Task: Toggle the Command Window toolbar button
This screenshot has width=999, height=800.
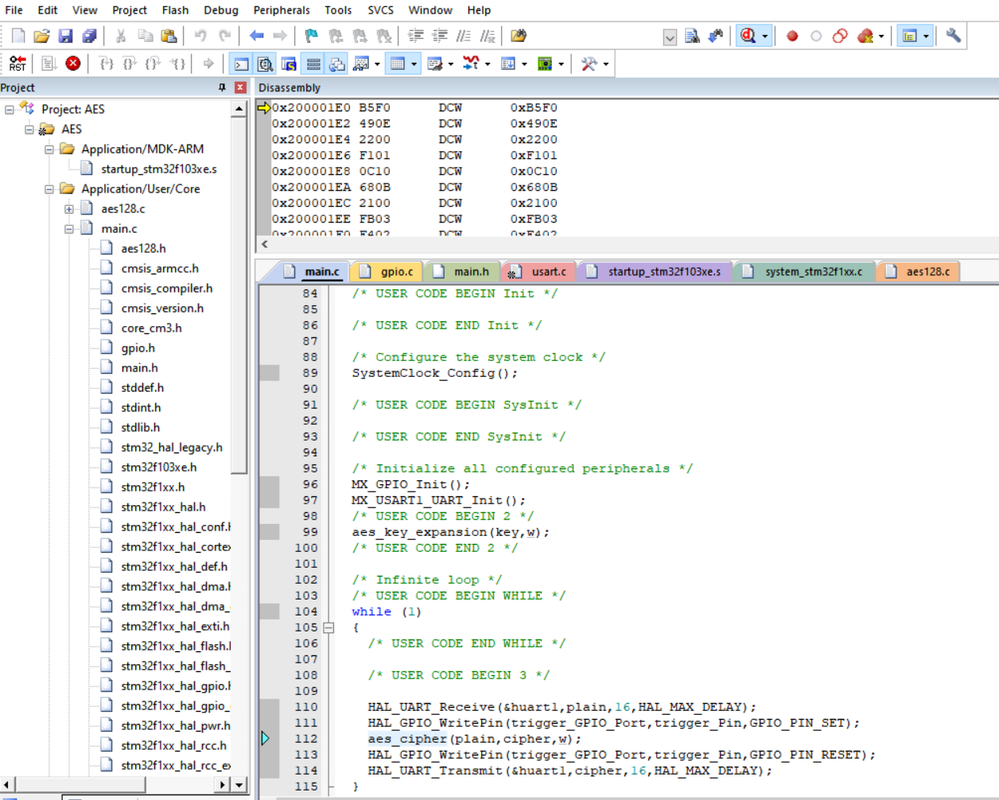Action: pyautogui.click(x=241, y=63)
